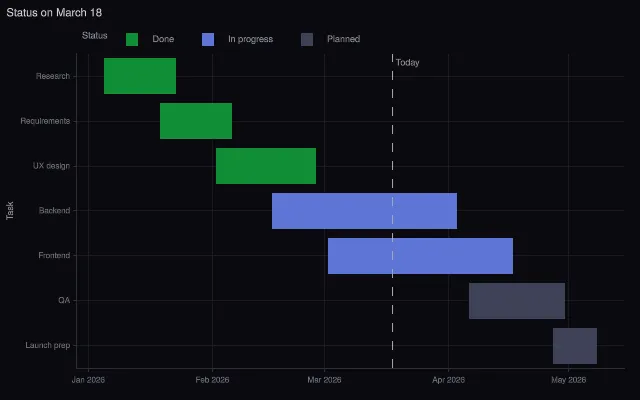
Task: Click the green Done legend swatch
Action: click(x=132, y=40)
